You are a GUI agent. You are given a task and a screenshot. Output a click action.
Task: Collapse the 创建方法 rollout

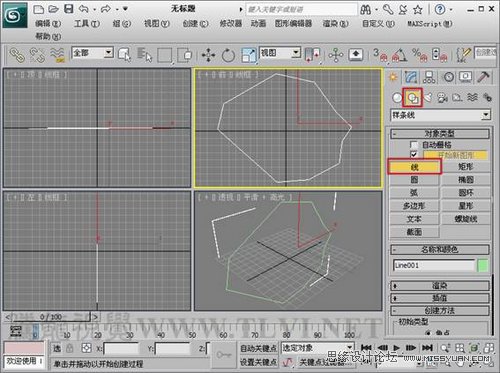click(x=440, y=311)
